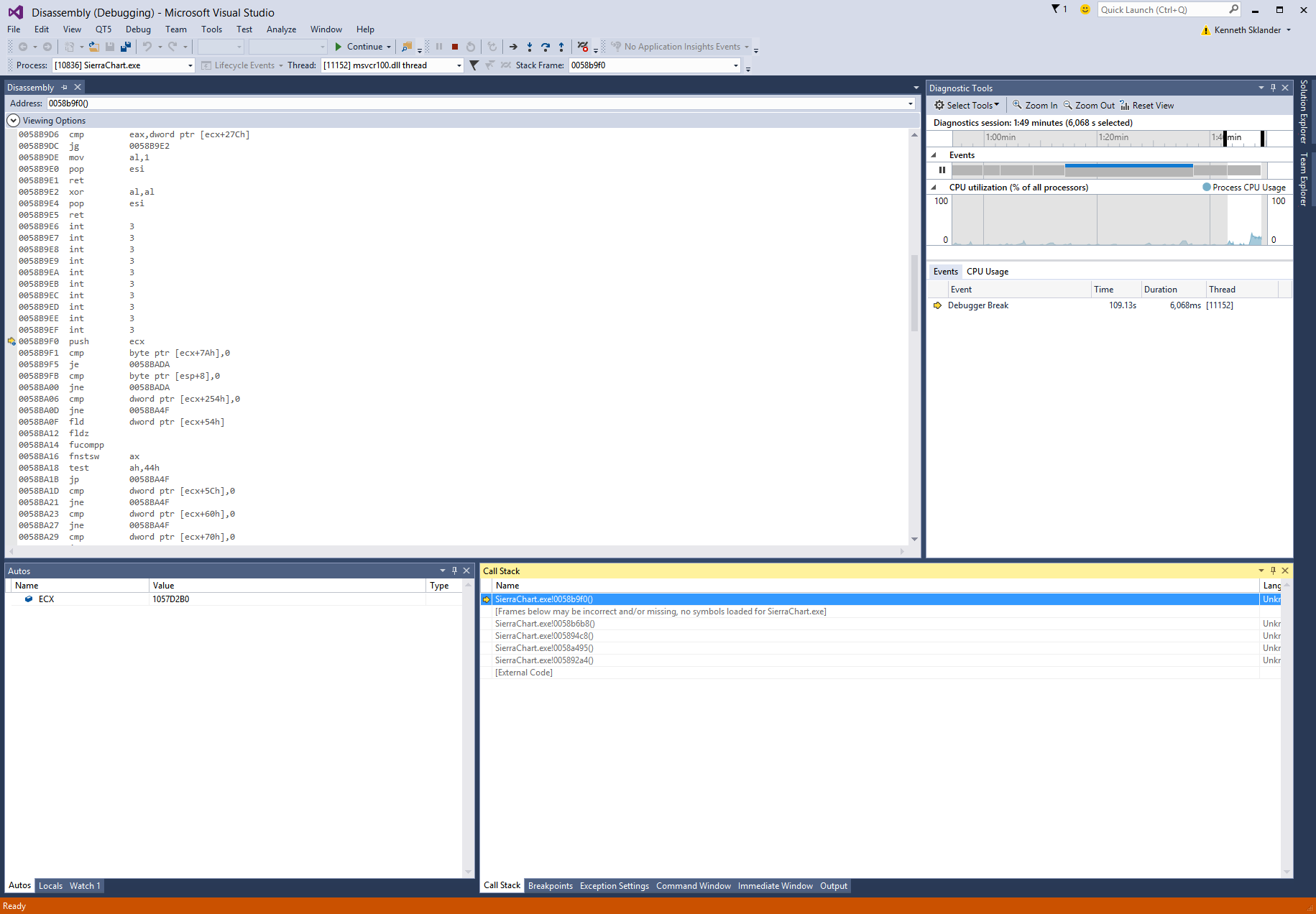Open the Stack Frame combo box
Image resolution: width=1316 pixels, height=914 pixels.
(x=655, y=65)
